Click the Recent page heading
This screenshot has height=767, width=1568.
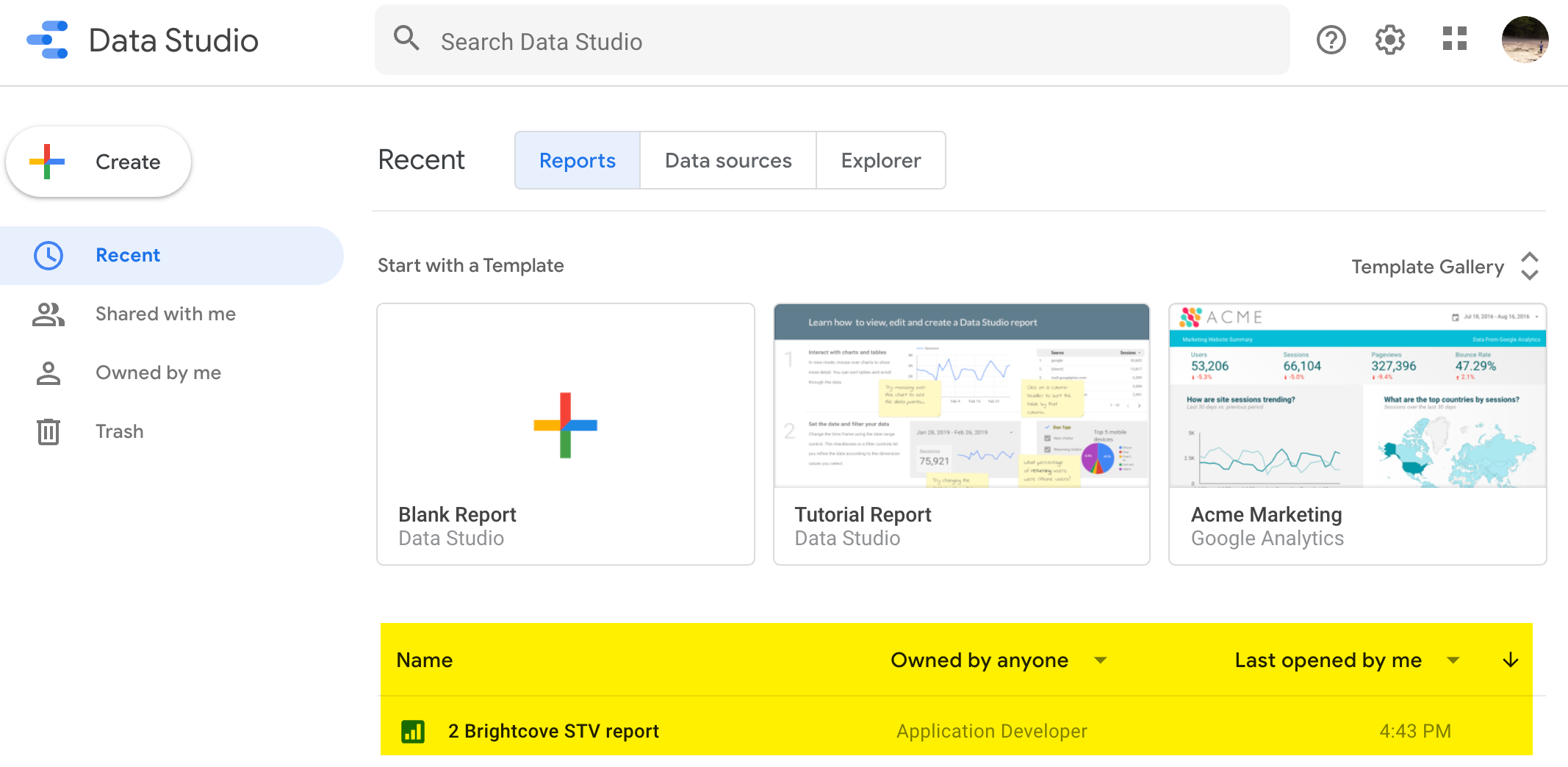(421, 159)
